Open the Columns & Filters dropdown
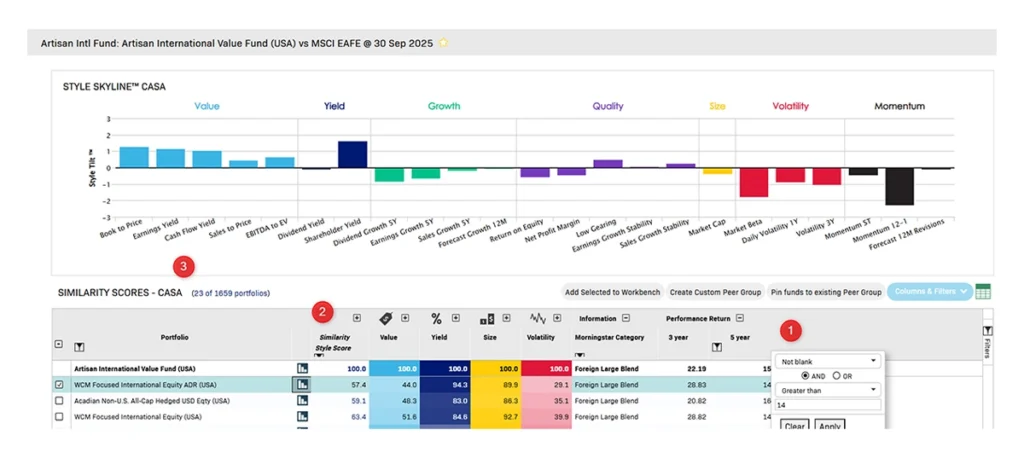Image resolution: width=1024 pixels, height=458 pixels. click(x=929, y=292)
